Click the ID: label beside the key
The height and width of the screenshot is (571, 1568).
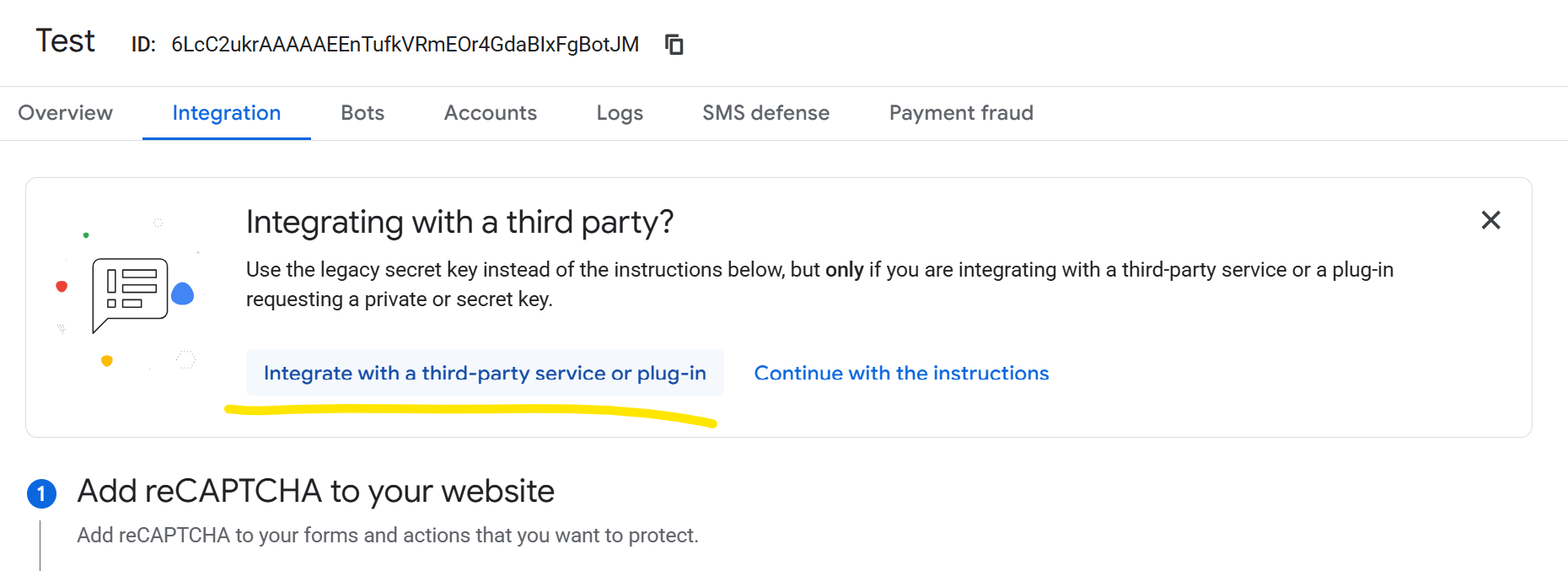143,45
